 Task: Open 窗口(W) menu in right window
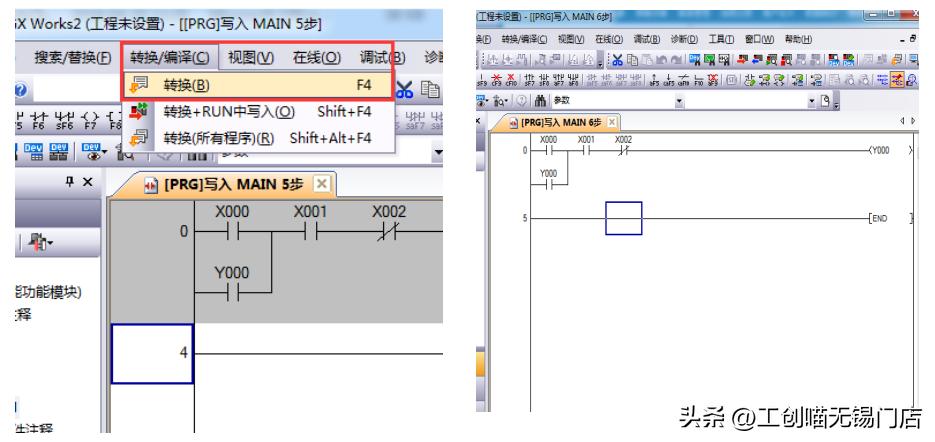pyautogui.click(x=759, y=39)
